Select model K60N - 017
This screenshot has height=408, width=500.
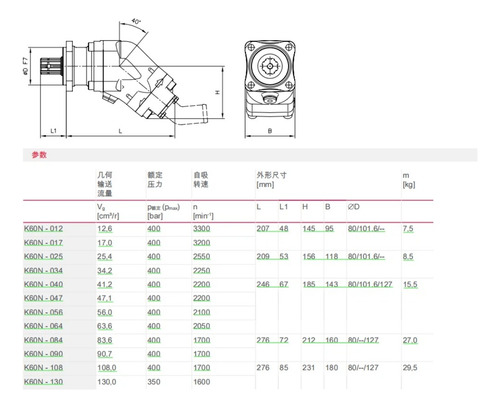43,243
